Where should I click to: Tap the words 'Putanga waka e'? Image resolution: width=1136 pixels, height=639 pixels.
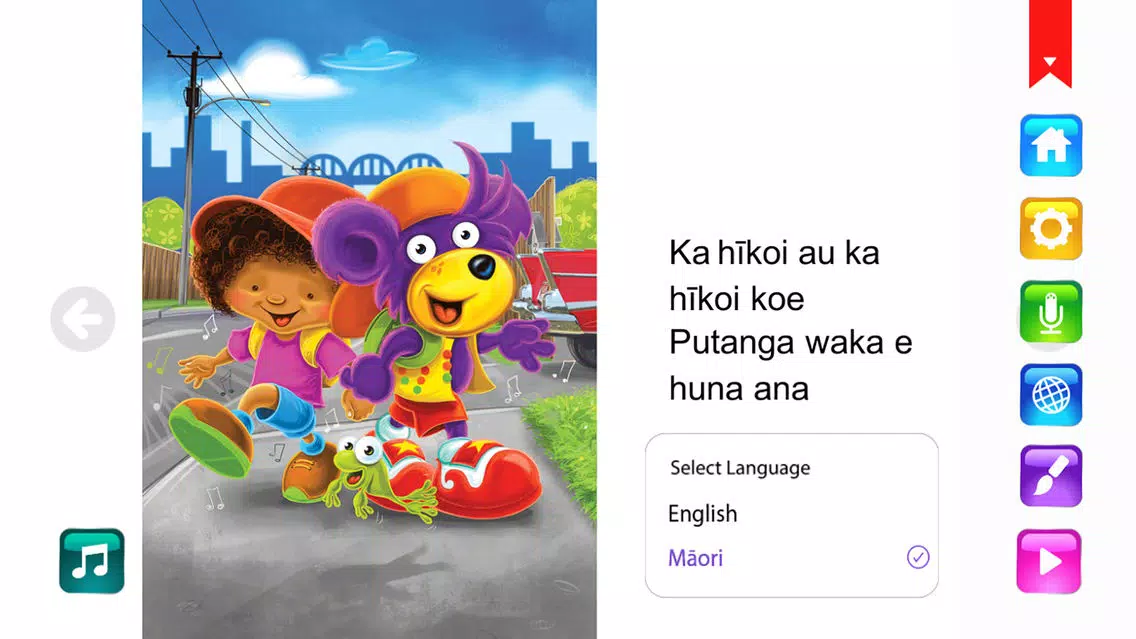pyautogui.click(x=790, y=343)
